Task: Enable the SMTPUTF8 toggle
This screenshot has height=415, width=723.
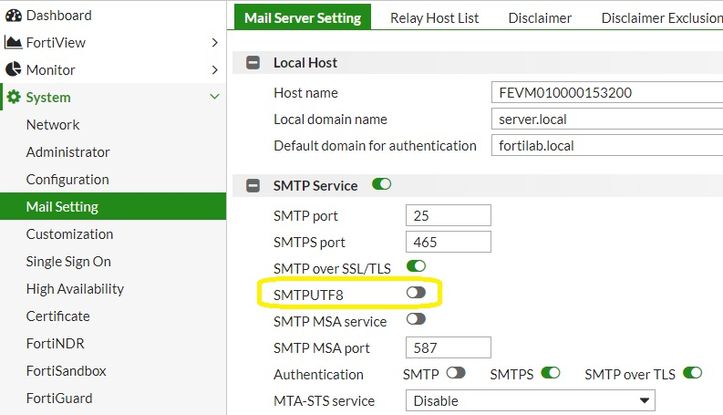Action: 415,293
